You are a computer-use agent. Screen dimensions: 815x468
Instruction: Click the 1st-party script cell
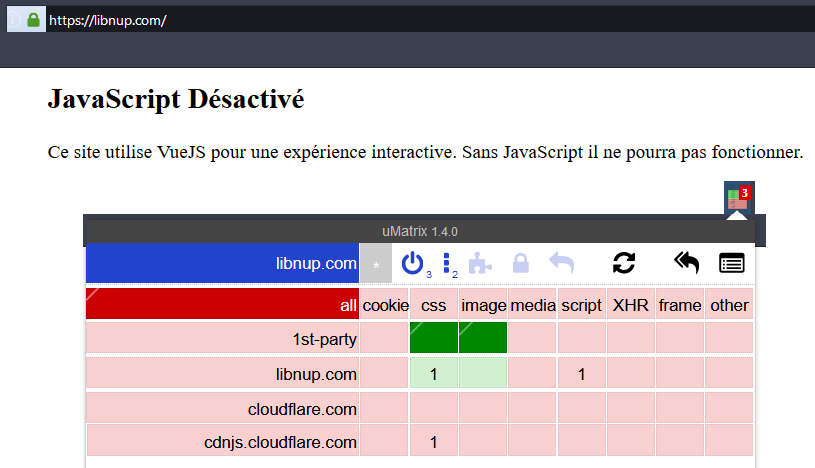(x=582, y=338)
